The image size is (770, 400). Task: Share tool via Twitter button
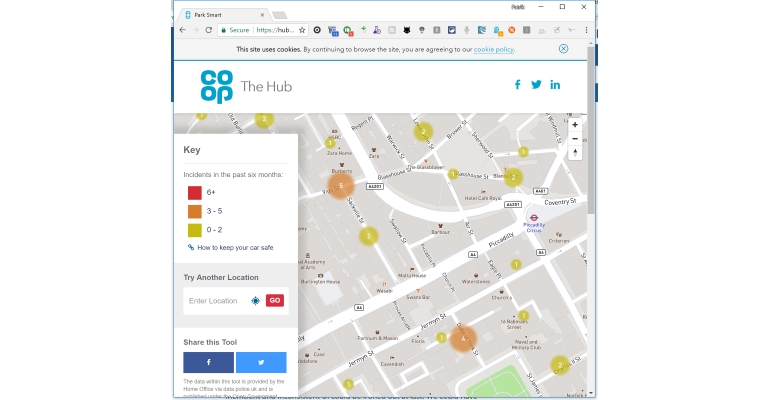point(261,362)
